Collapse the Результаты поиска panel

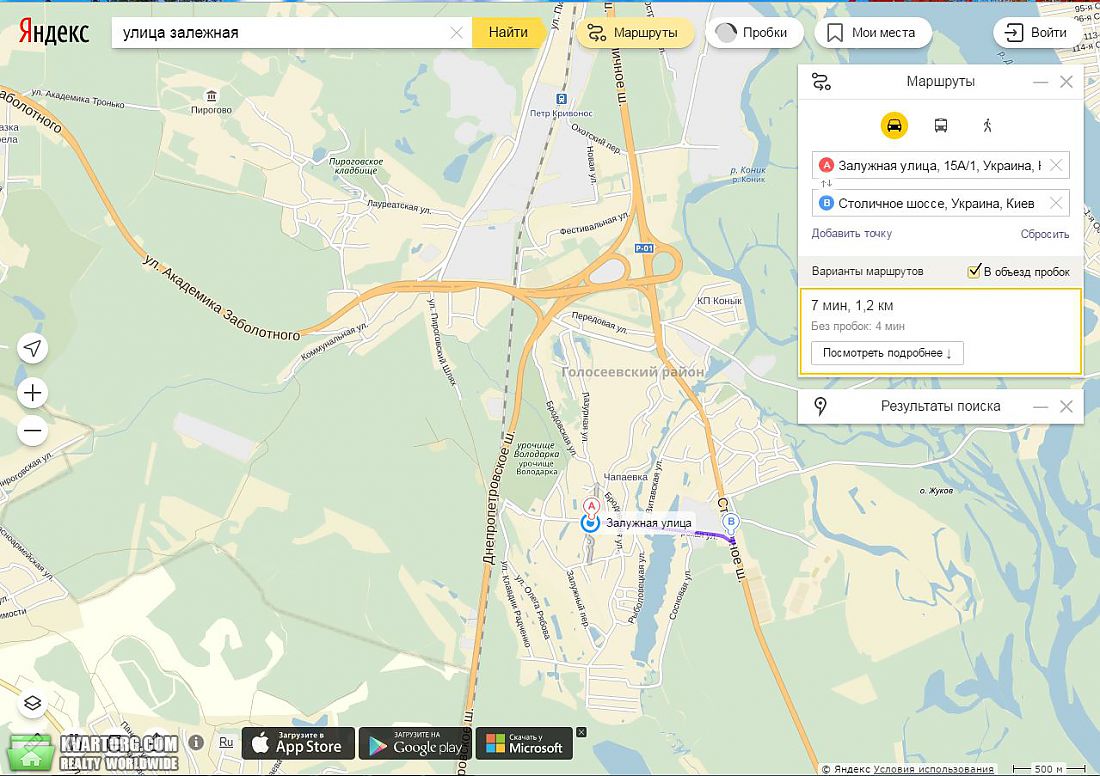(x=1040, y=407)
